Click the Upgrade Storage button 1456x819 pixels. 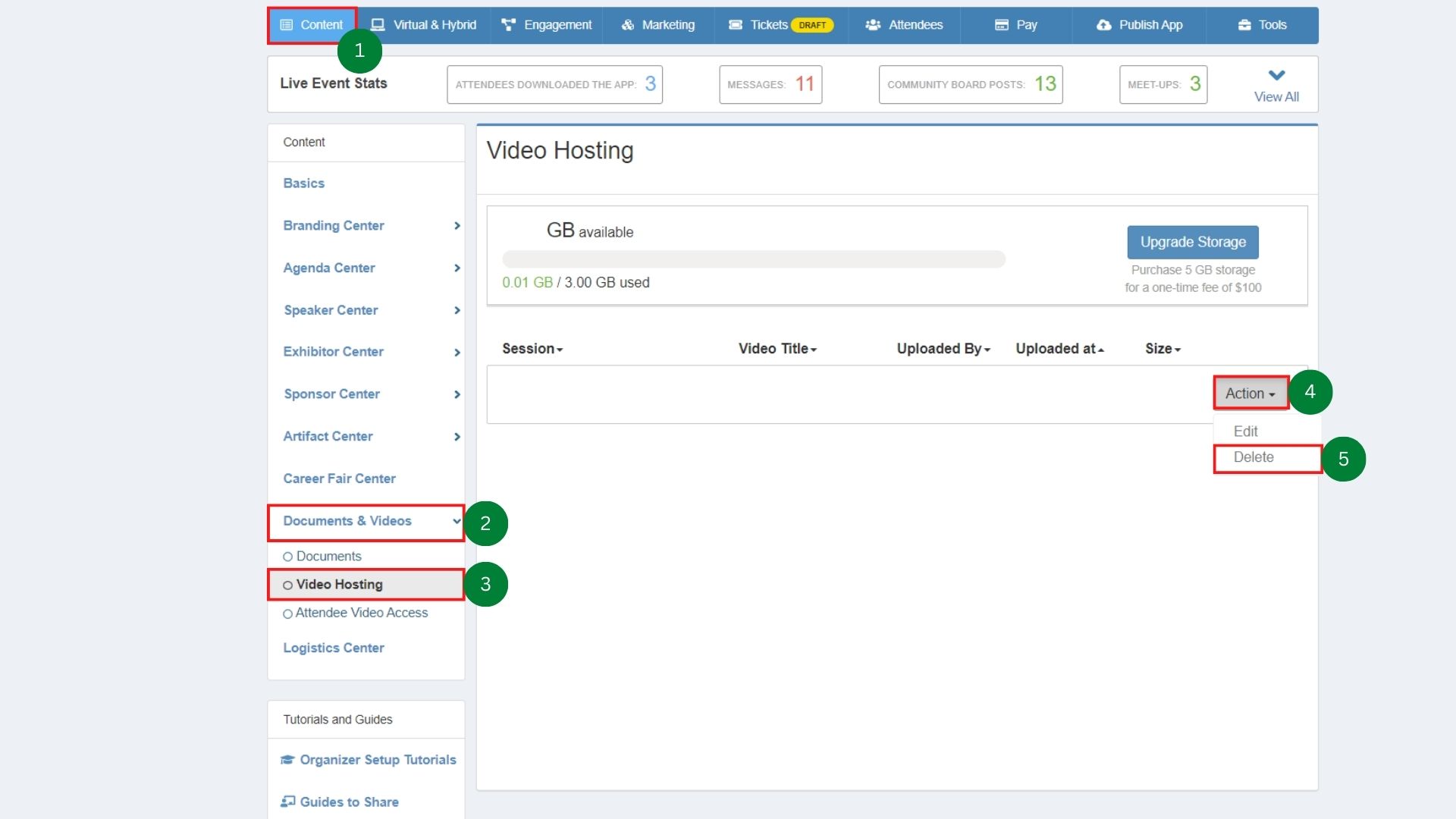coord(1193,242)
